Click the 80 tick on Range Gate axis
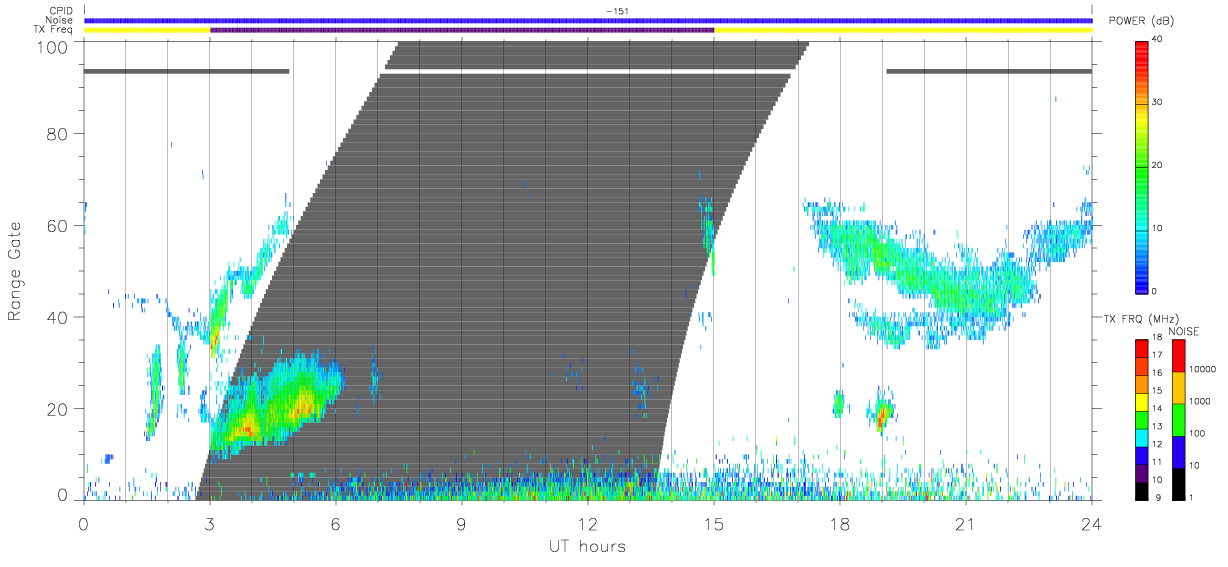The width and height of the screenshot is (1228, 567). pyautogui.click(x=58, y=134)
